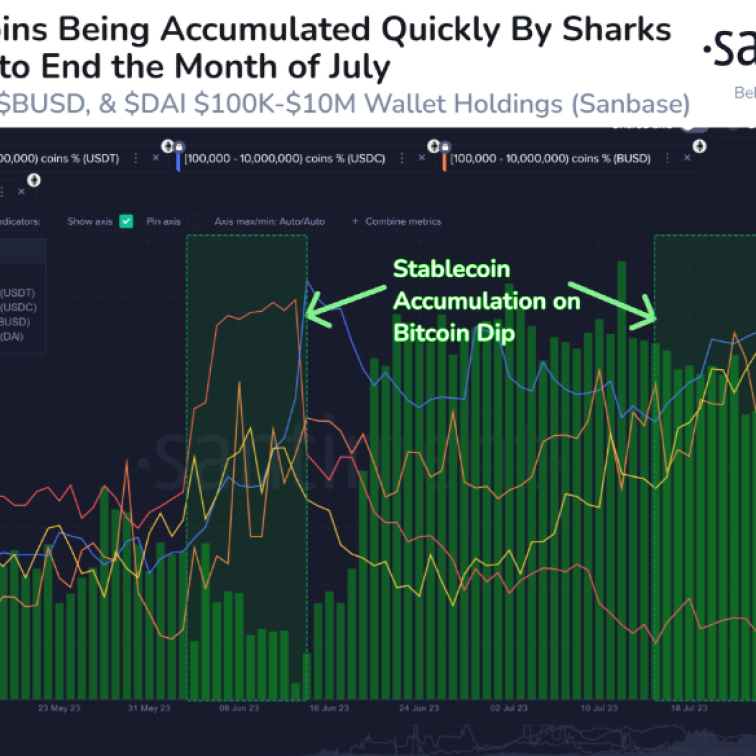Open Axis max/min Auto/Auto setting
This screenshot has width=756, height=756.
point(269,221)
